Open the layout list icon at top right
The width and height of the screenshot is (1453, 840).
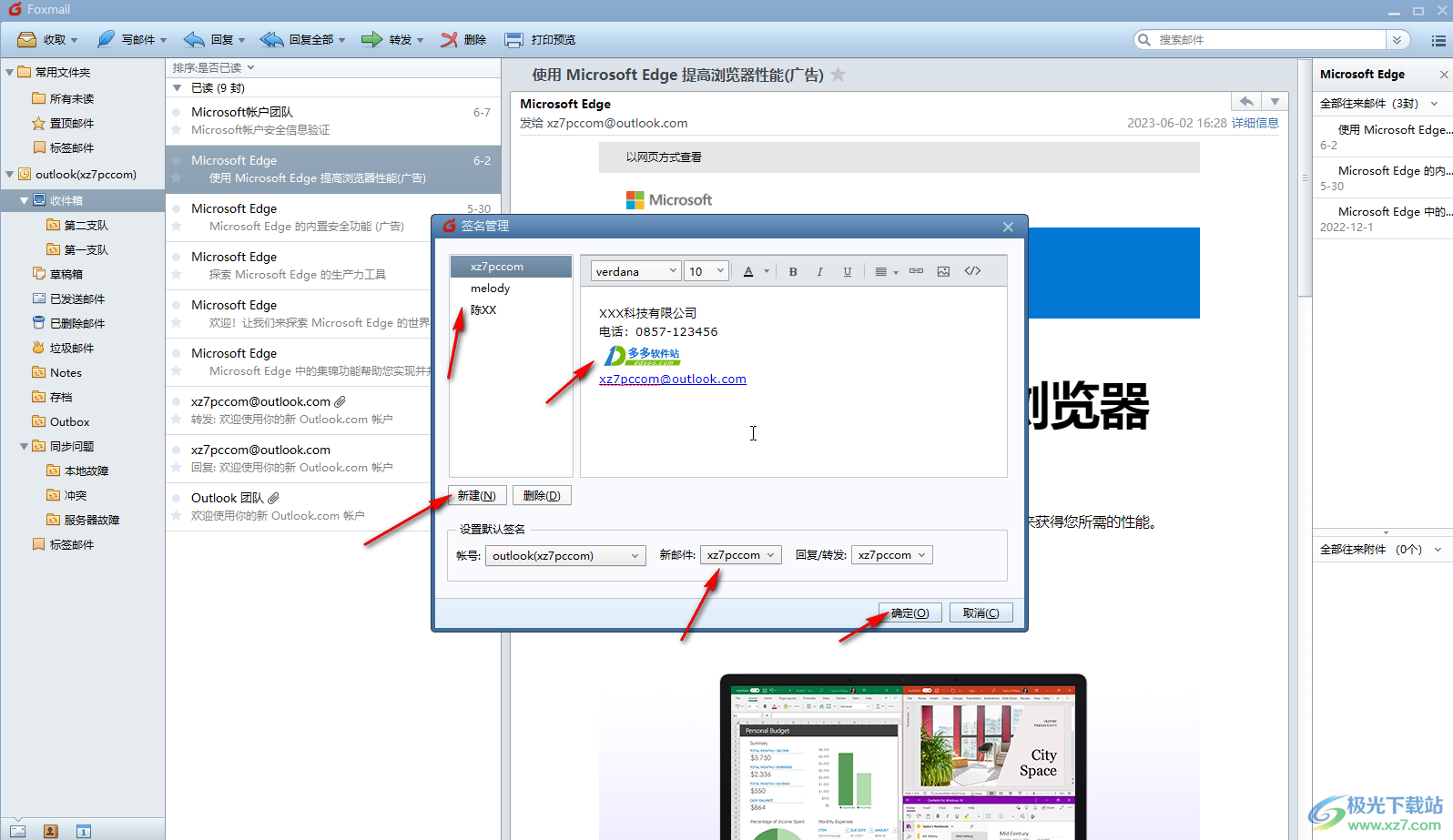coord(1438,40)
